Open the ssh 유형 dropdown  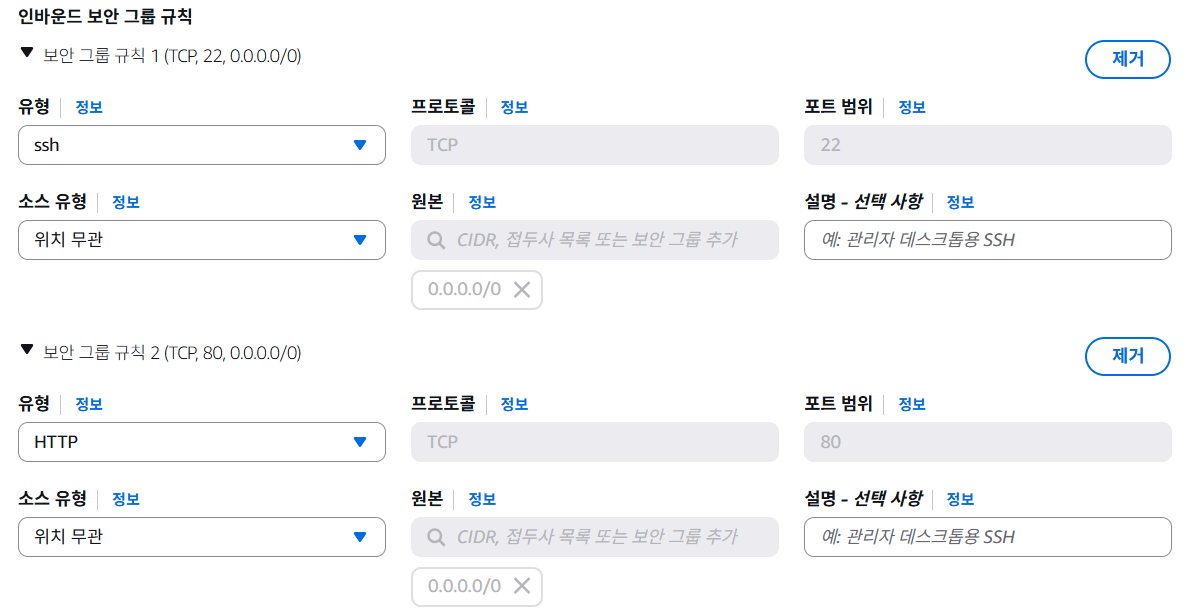[202, 145]
